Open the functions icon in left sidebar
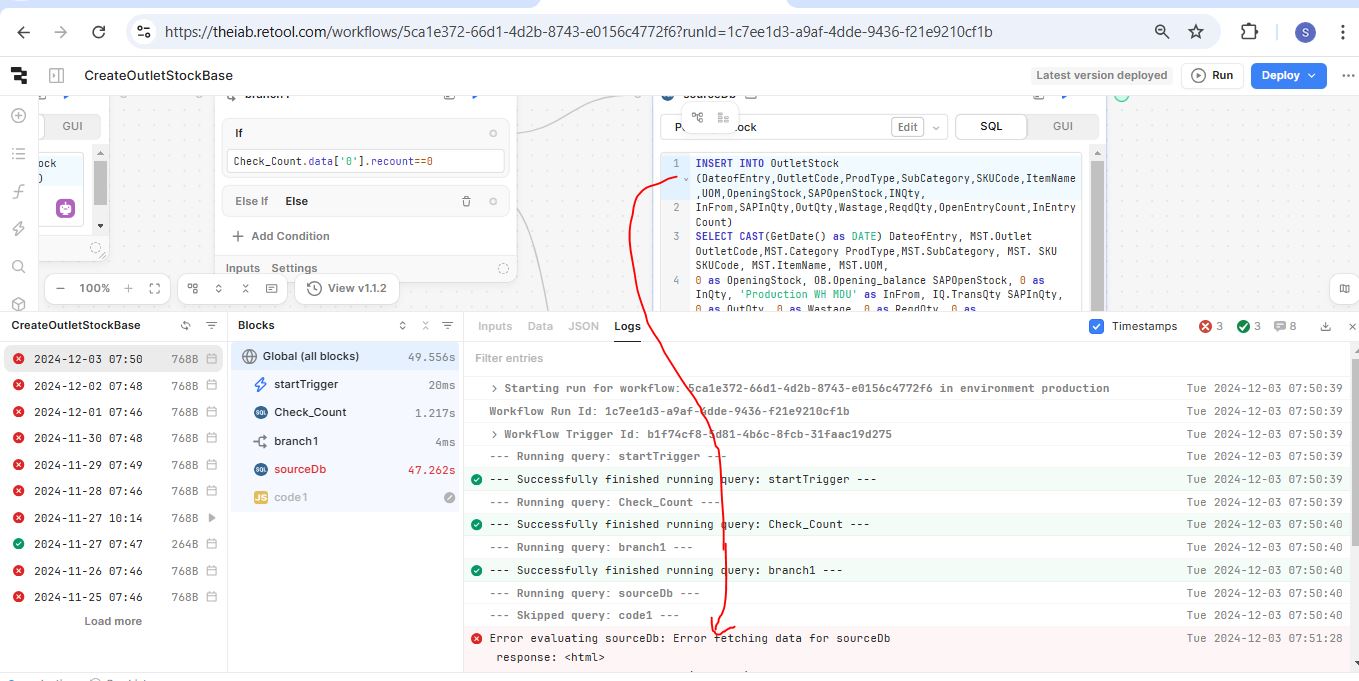The height and width of the screenshot is (681, 1359). [x=18, y=192]
